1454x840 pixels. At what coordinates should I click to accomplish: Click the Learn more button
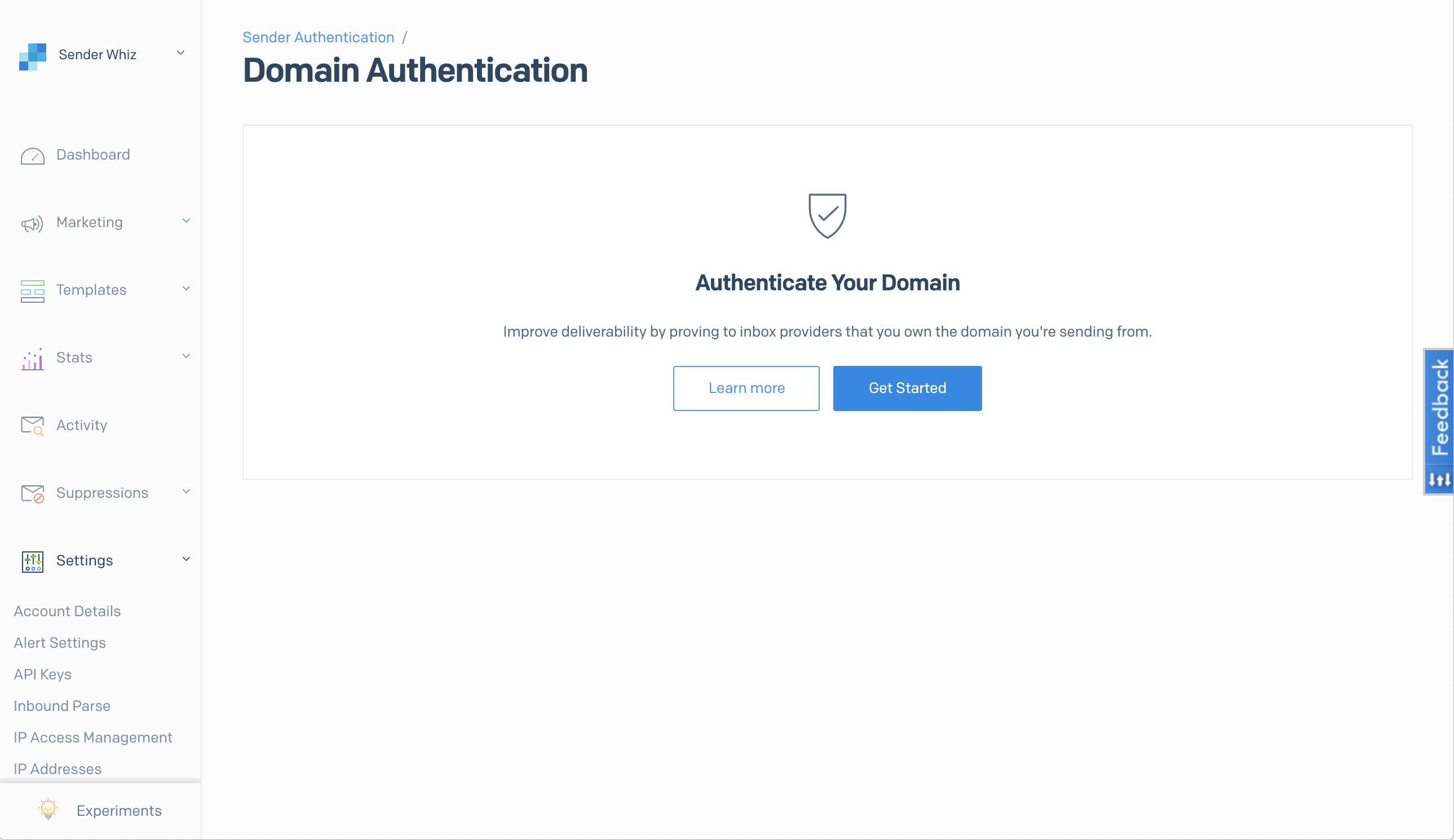(x=746, y=388)
